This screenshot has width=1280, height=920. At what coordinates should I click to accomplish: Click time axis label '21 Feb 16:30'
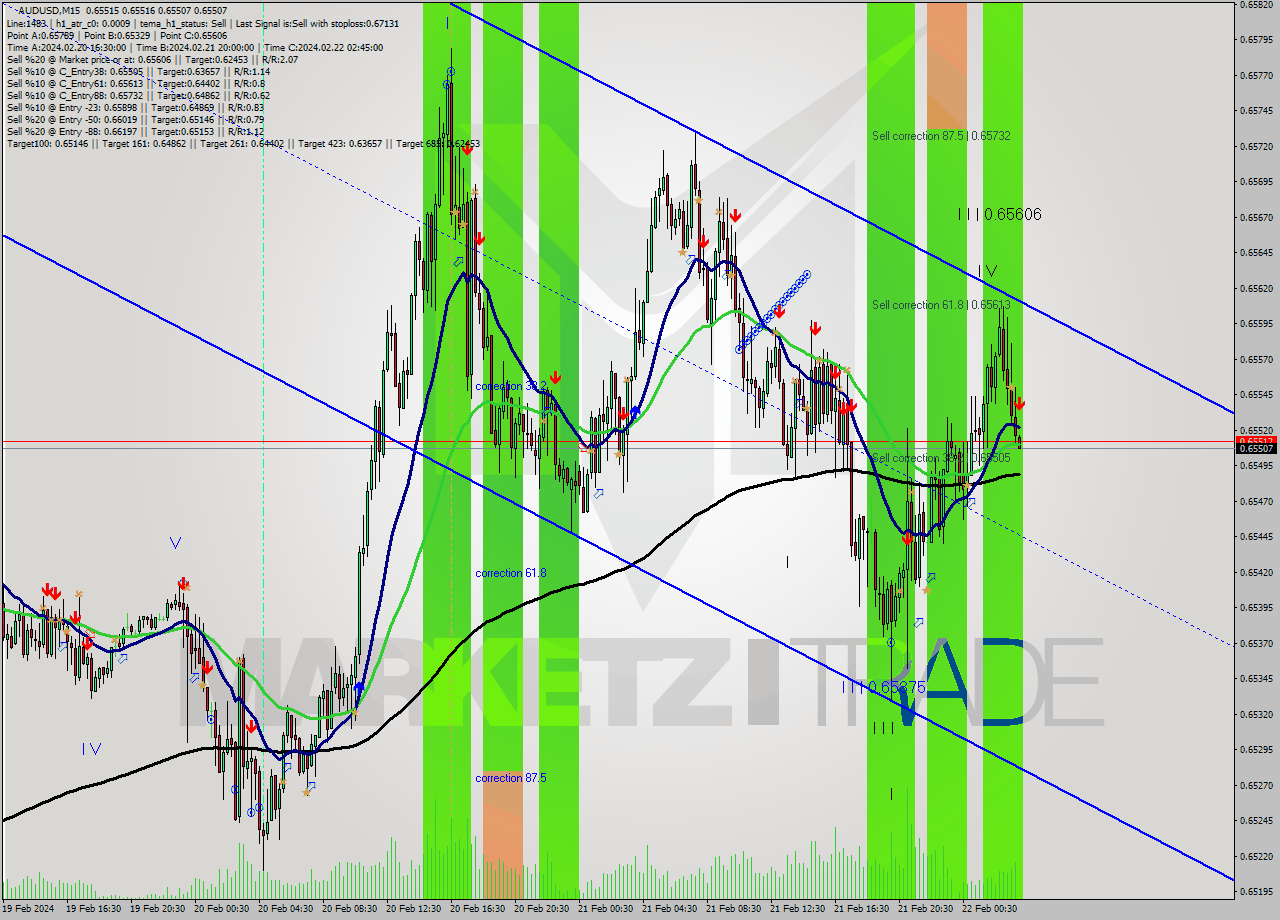point(862,909)
